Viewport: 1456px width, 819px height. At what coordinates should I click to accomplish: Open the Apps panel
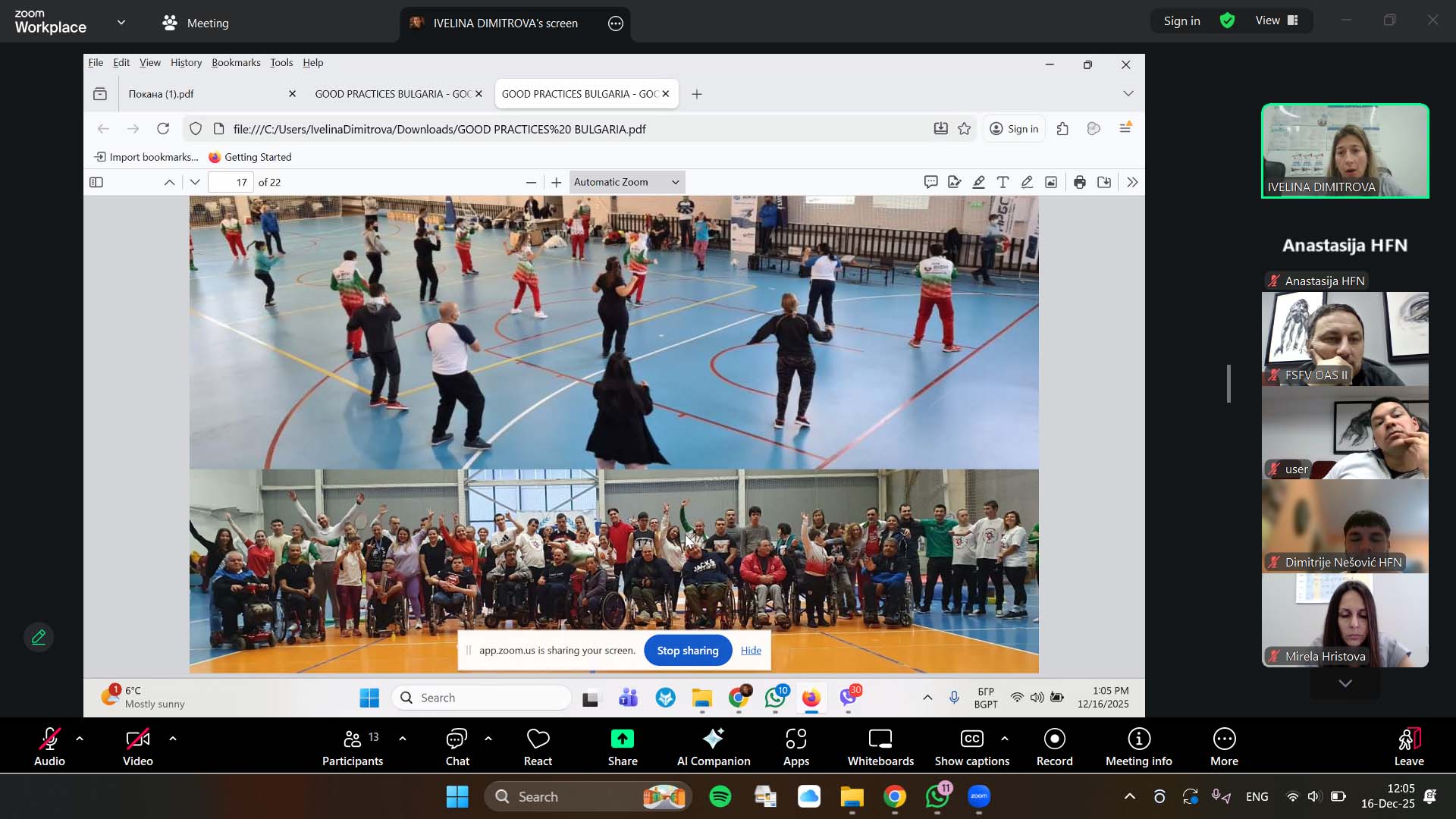[x=795, y=747]
